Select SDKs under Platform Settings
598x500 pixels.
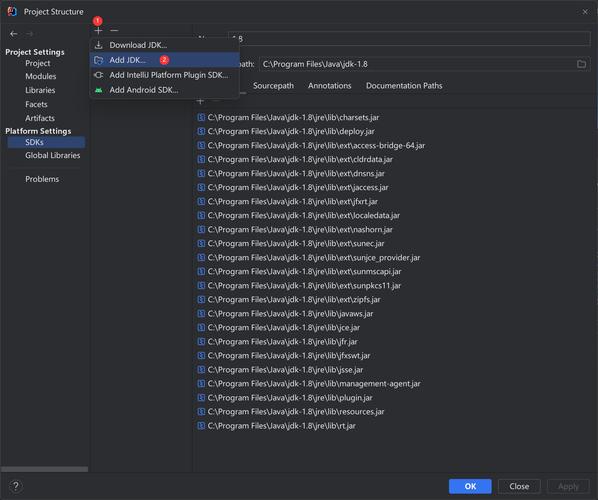[46, 142]
